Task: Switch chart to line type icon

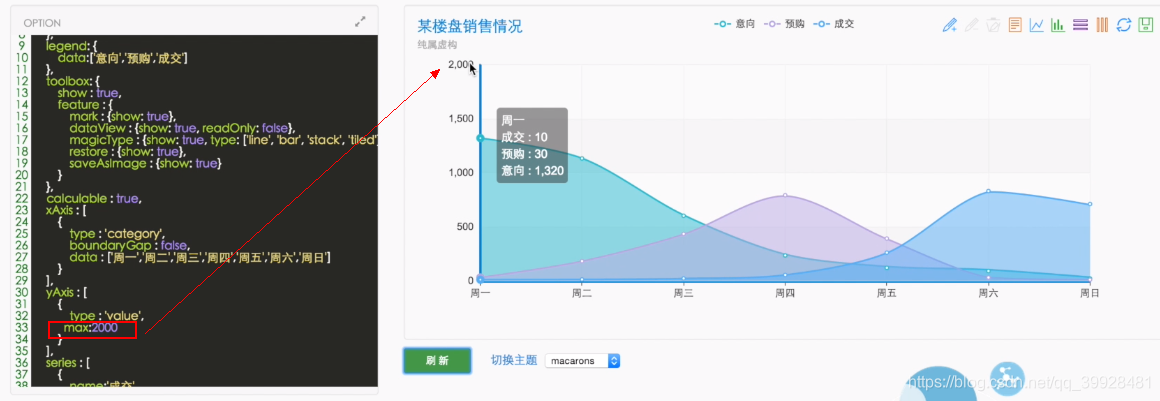Action: click(x=1036, y=25)
